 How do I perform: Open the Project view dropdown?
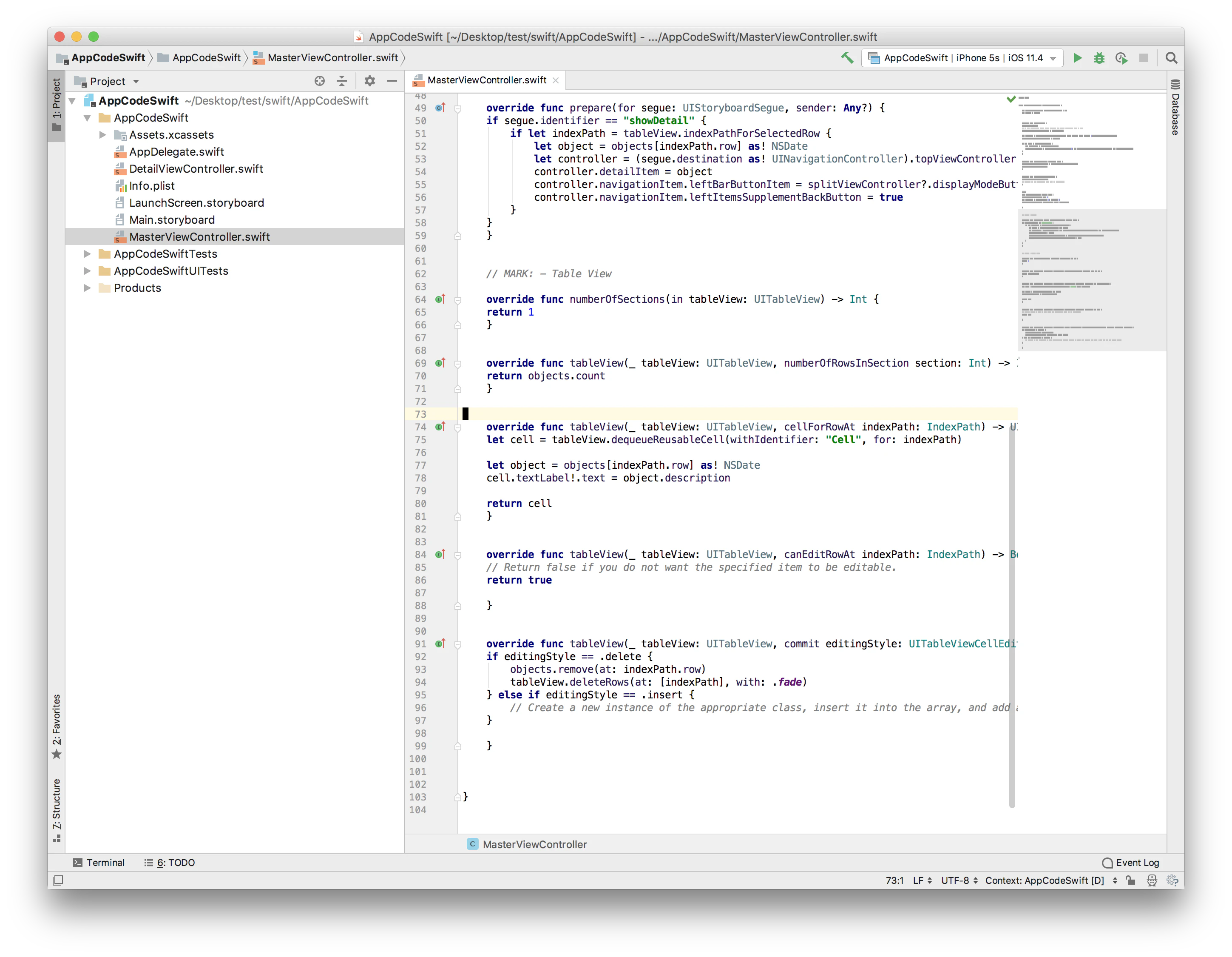tap(107, 81)
